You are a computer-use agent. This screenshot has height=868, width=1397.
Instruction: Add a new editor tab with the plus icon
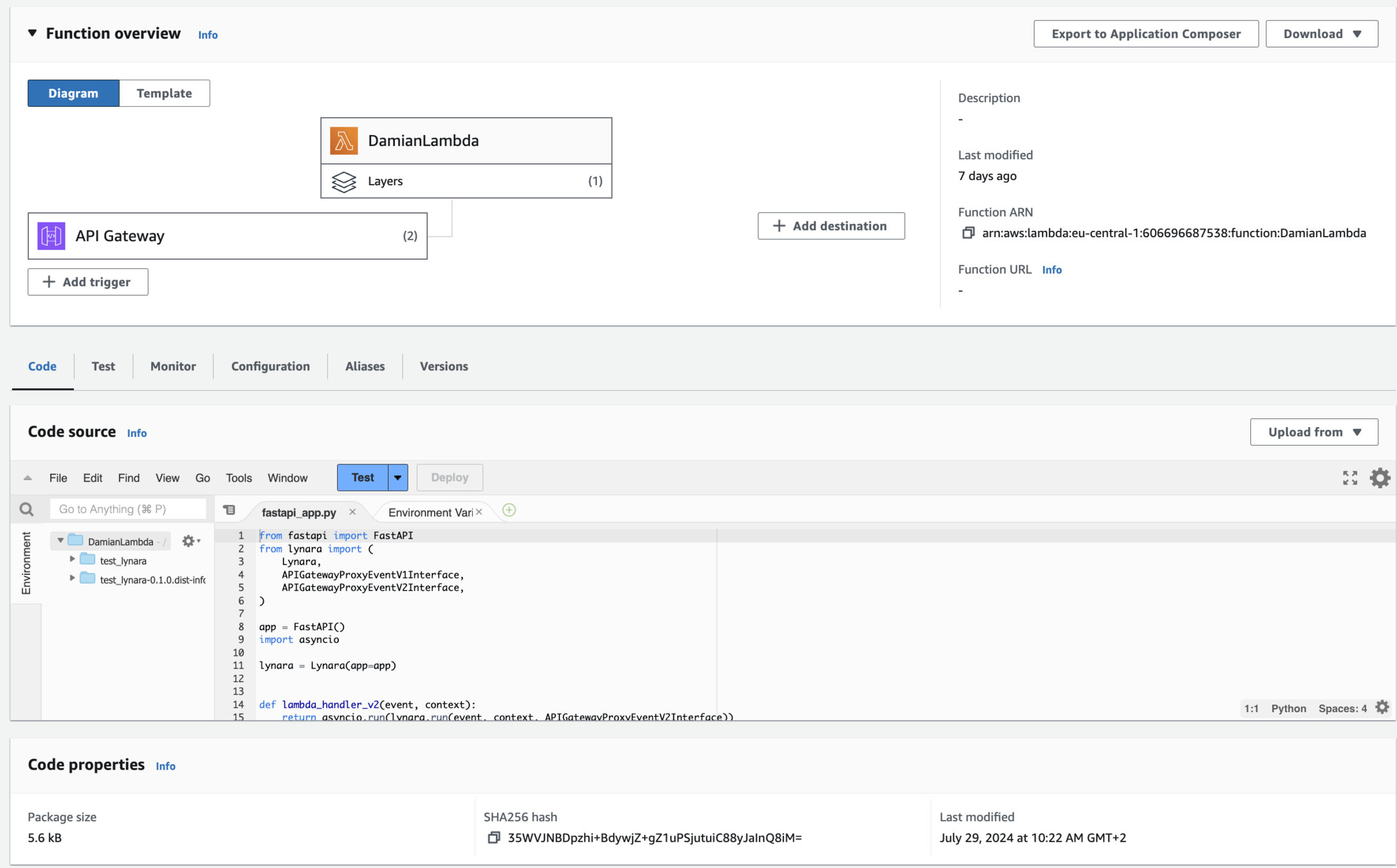509,511
